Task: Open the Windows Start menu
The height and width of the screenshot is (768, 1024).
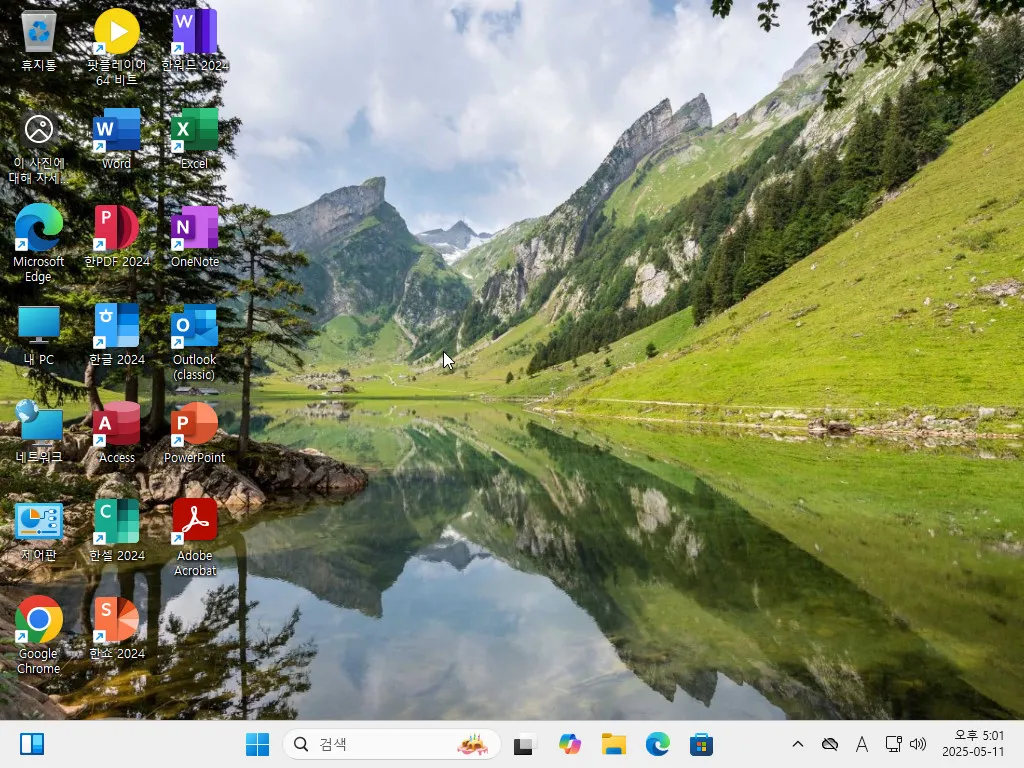Action: click(x=257, y=745)
